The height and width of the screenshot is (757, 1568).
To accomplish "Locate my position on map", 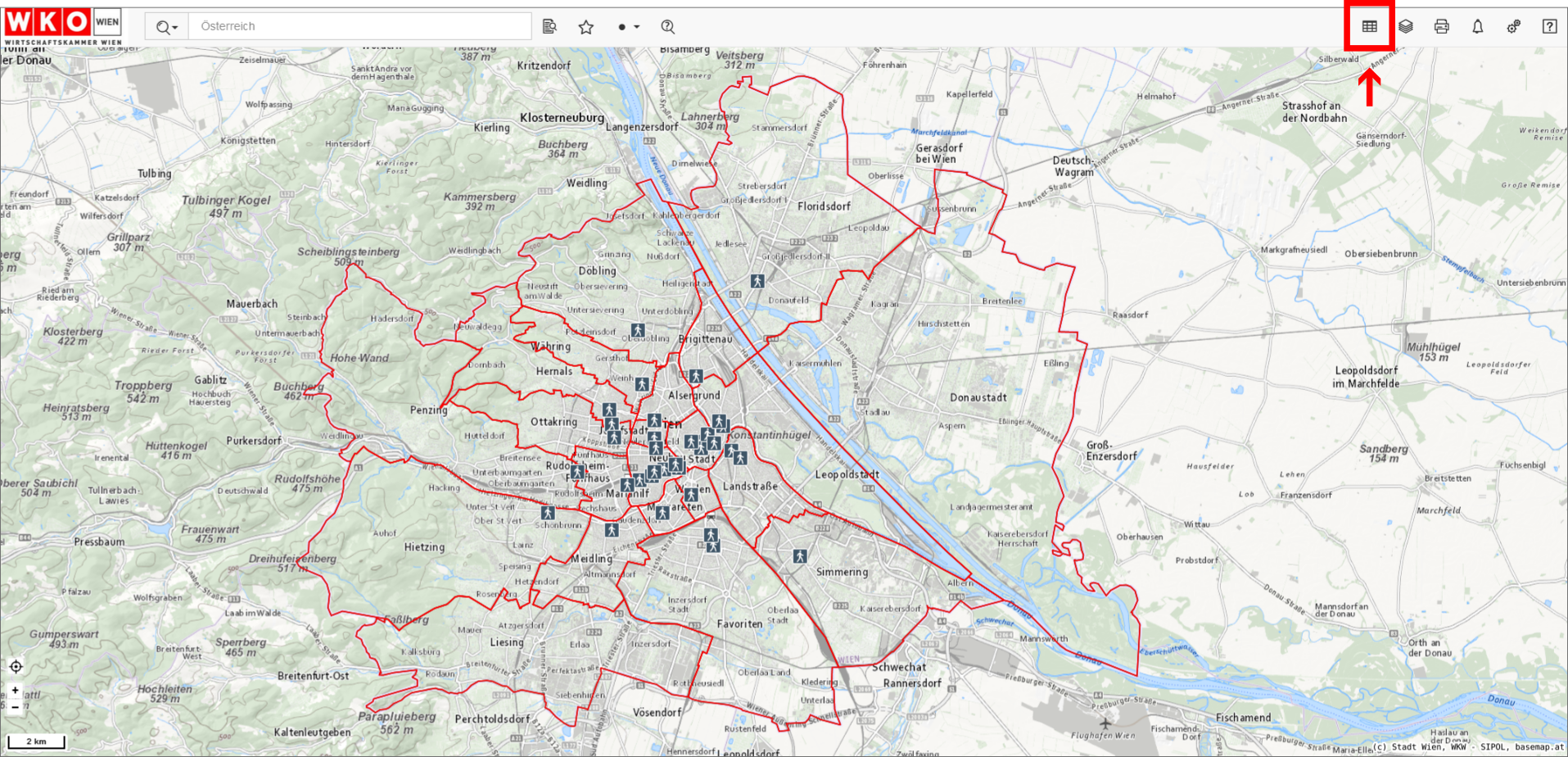I will pos(16,667).
